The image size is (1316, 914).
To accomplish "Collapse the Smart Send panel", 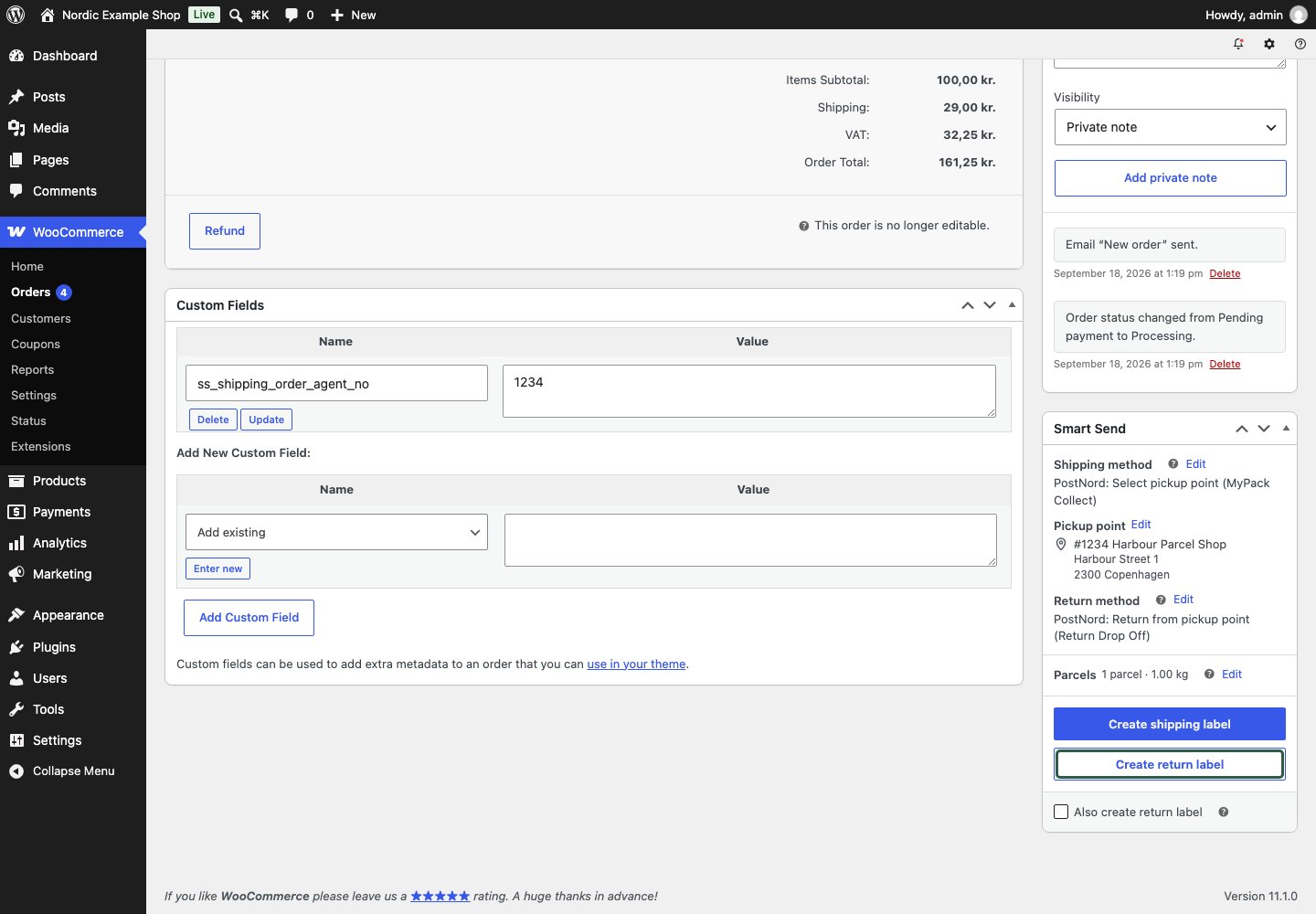I will point(1286,428).
